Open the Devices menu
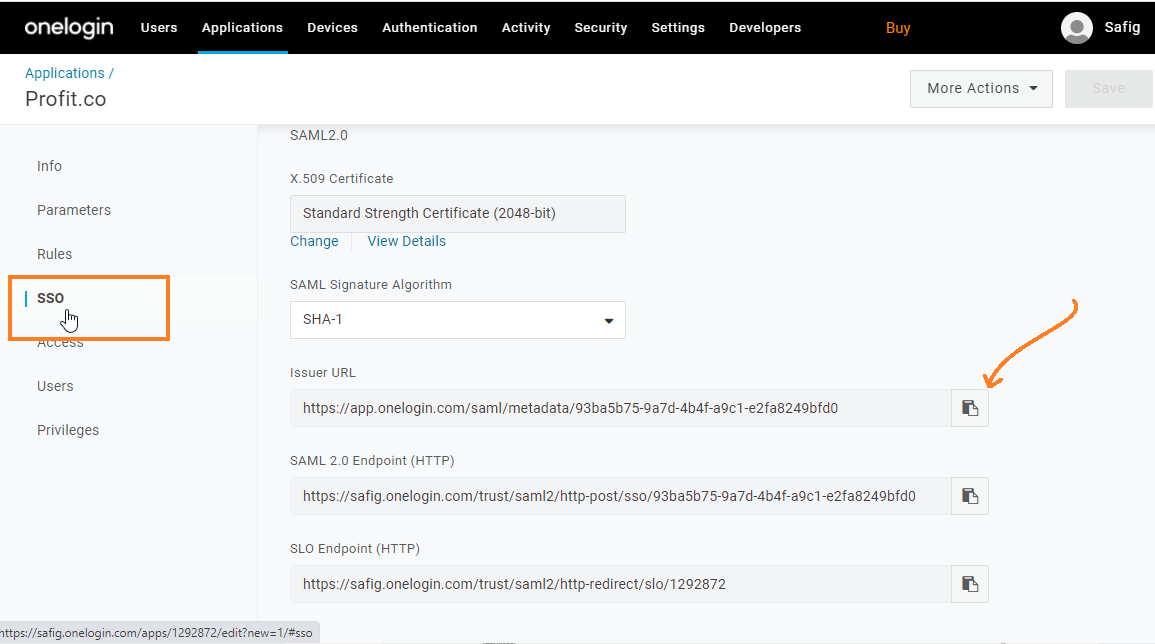This screenshot has width=1155, height=644. [332, 28]
